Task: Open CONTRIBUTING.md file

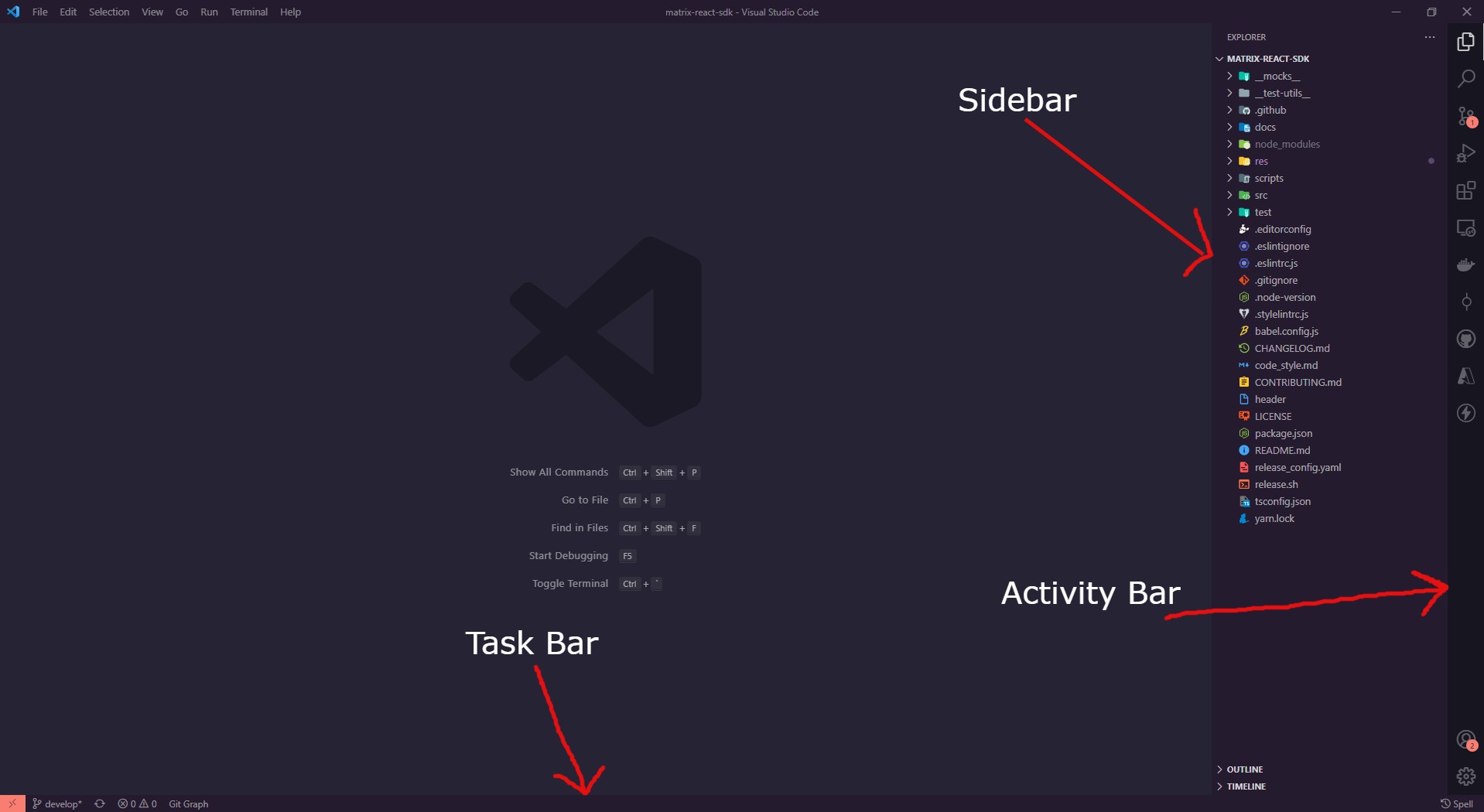Action: (x=1329, y=382)
